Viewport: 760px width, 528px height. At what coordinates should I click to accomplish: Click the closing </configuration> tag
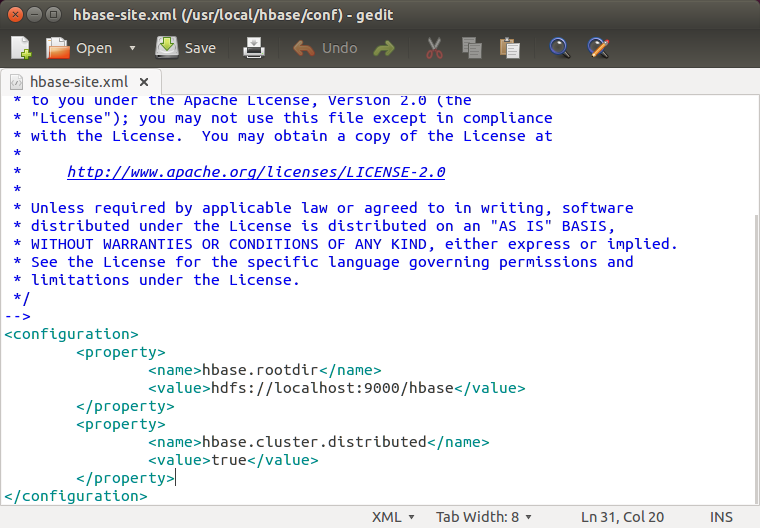coord(76,496)
